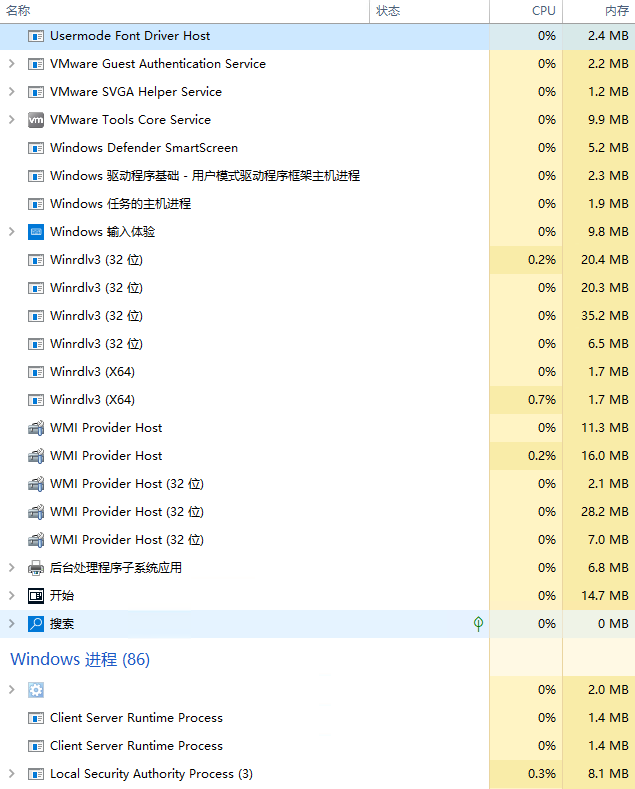Expand the 搜索 process row
This screenshot has height=789, width=635.
[x=12, y=624]
